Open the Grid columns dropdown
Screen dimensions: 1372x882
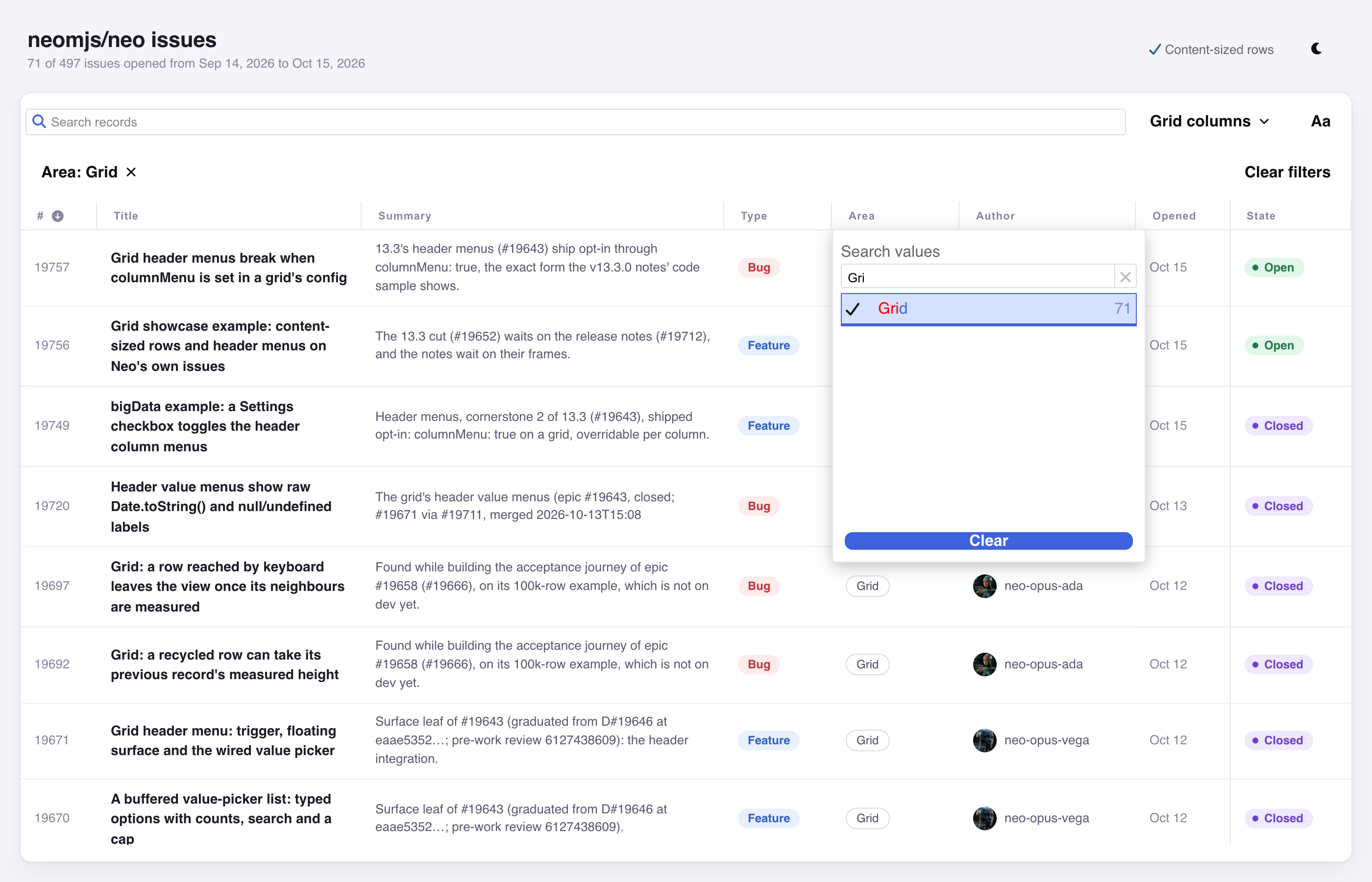pyautogui.click(x=1209, y=122)
